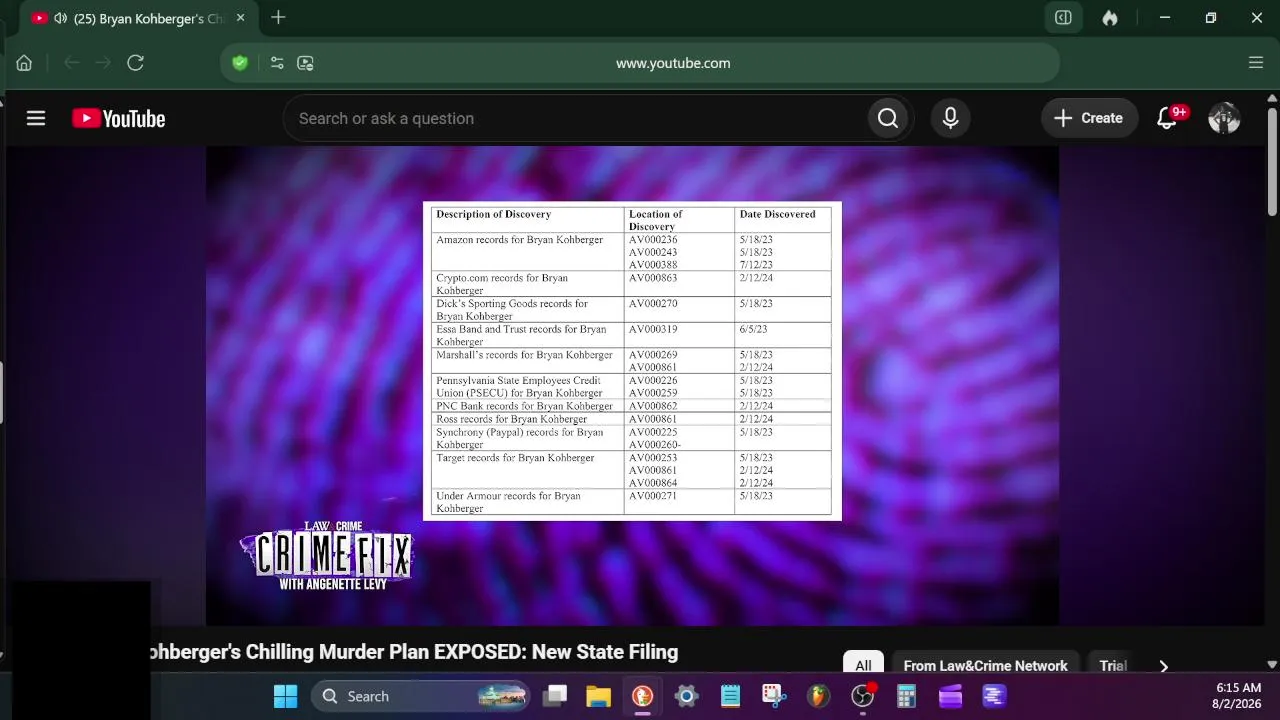This screenshot has width=1280, height=720.
Task: Click the YouTube search magnifier button
Action: (888, 118)
